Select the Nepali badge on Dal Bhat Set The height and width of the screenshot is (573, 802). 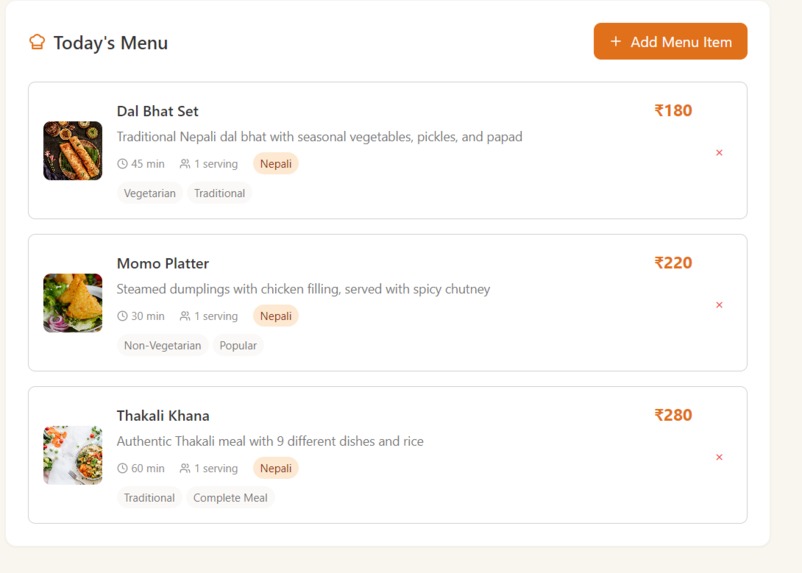[x=276, y=164]
